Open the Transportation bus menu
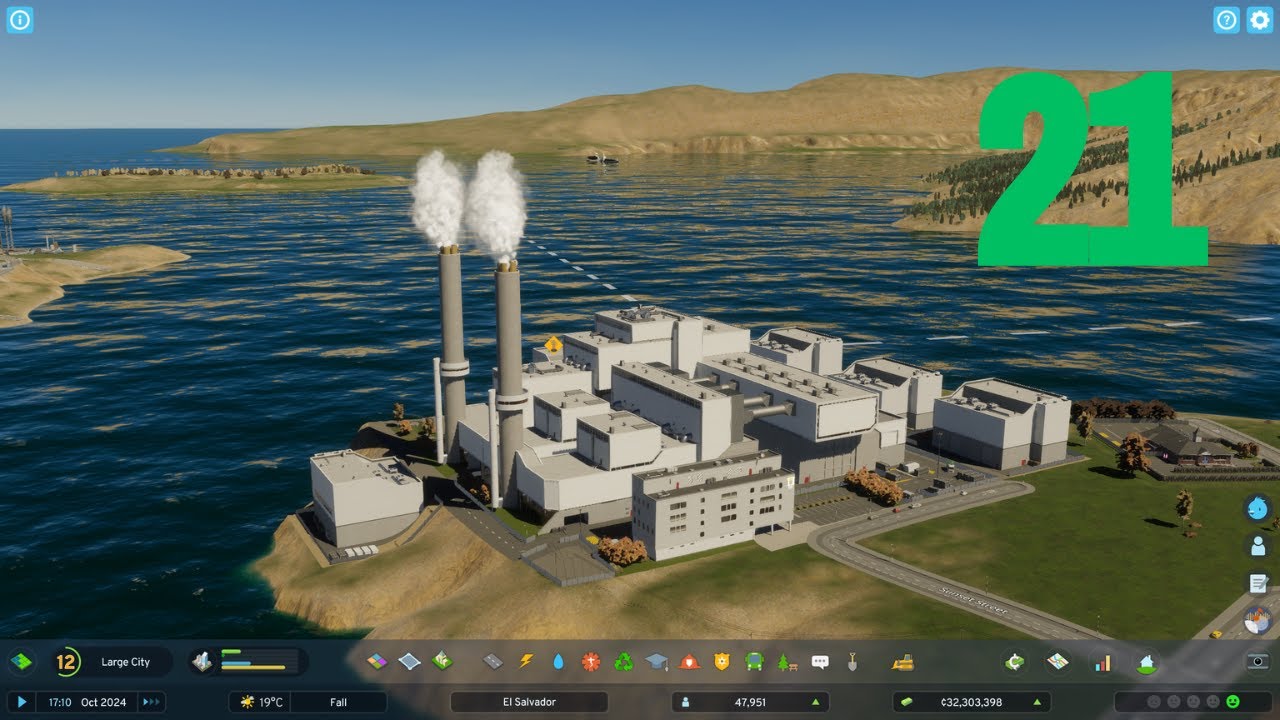1280x720 pixels. tap(754, 661)
